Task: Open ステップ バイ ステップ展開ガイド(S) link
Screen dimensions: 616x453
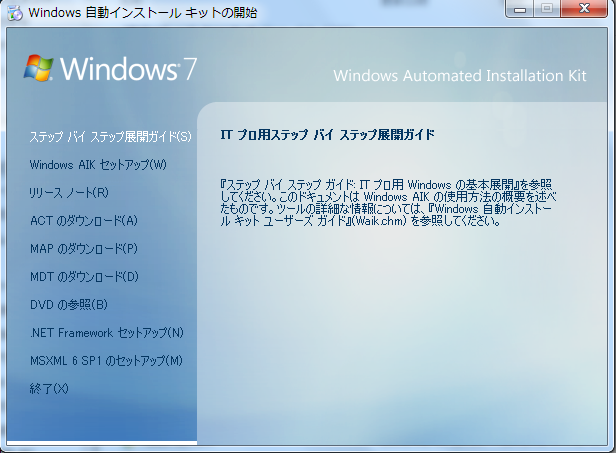Action: coord(110,136)
